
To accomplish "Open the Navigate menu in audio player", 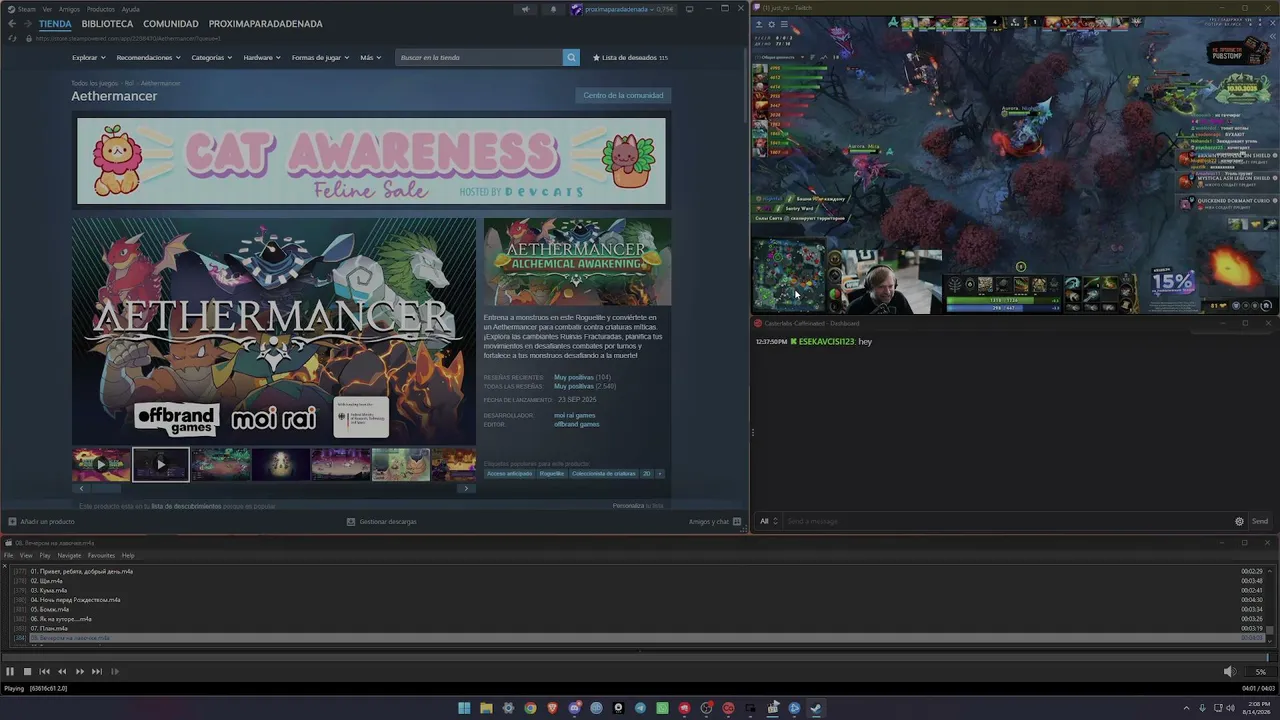I will (x=69, y=556).
